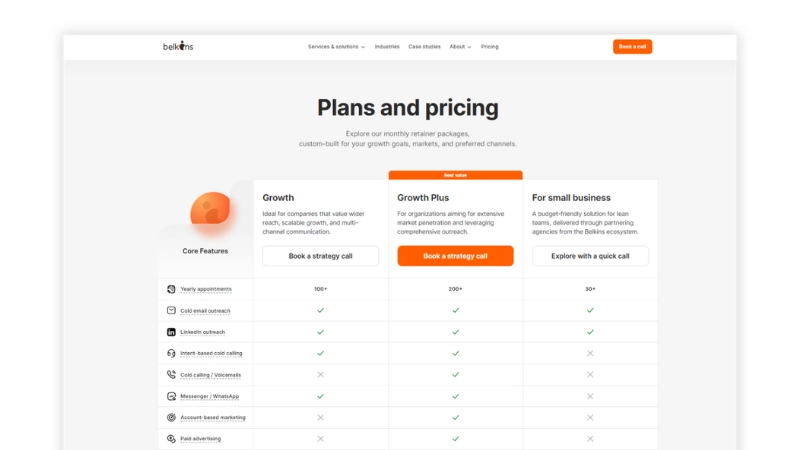The image size is (800, 450).
Task: Go to the Case studies page
Action: click(424, 47)
